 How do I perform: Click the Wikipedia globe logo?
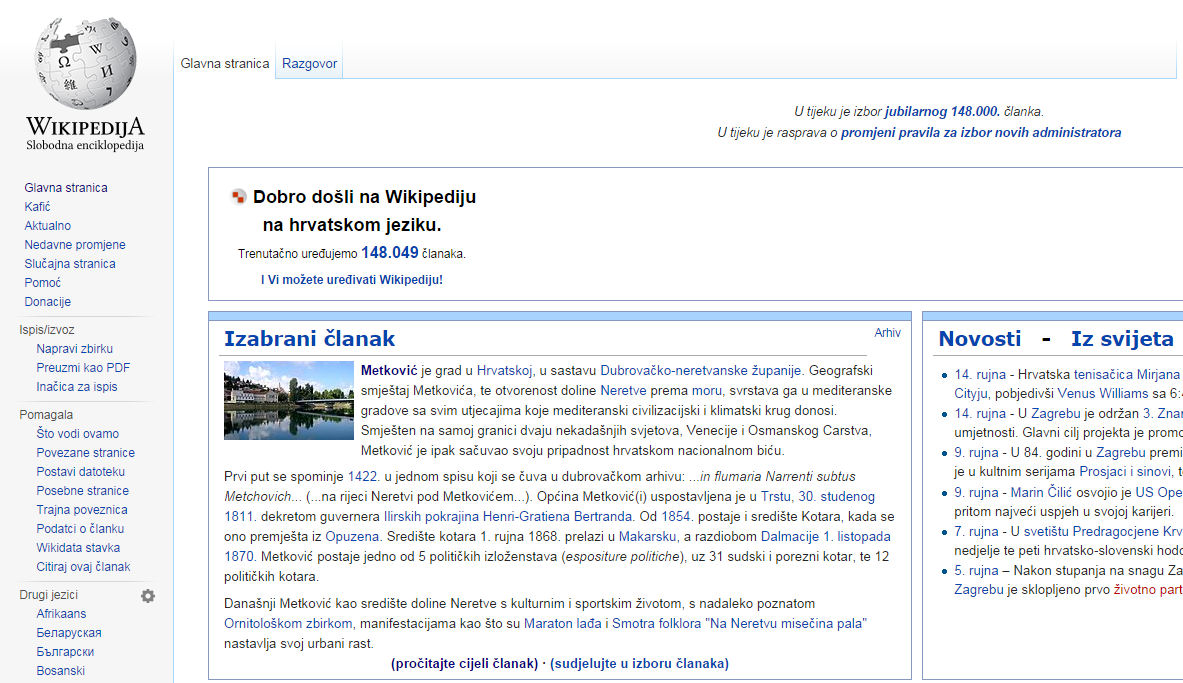point(85,66)
